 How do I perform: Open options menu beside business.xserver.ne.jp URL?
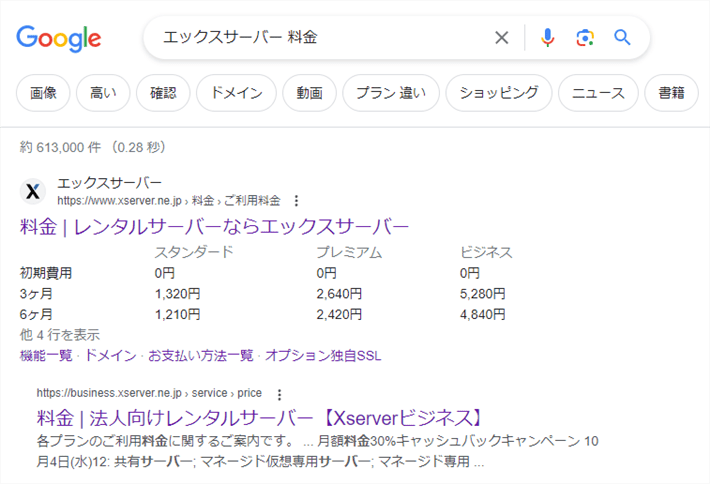click(x=279, y=394)
